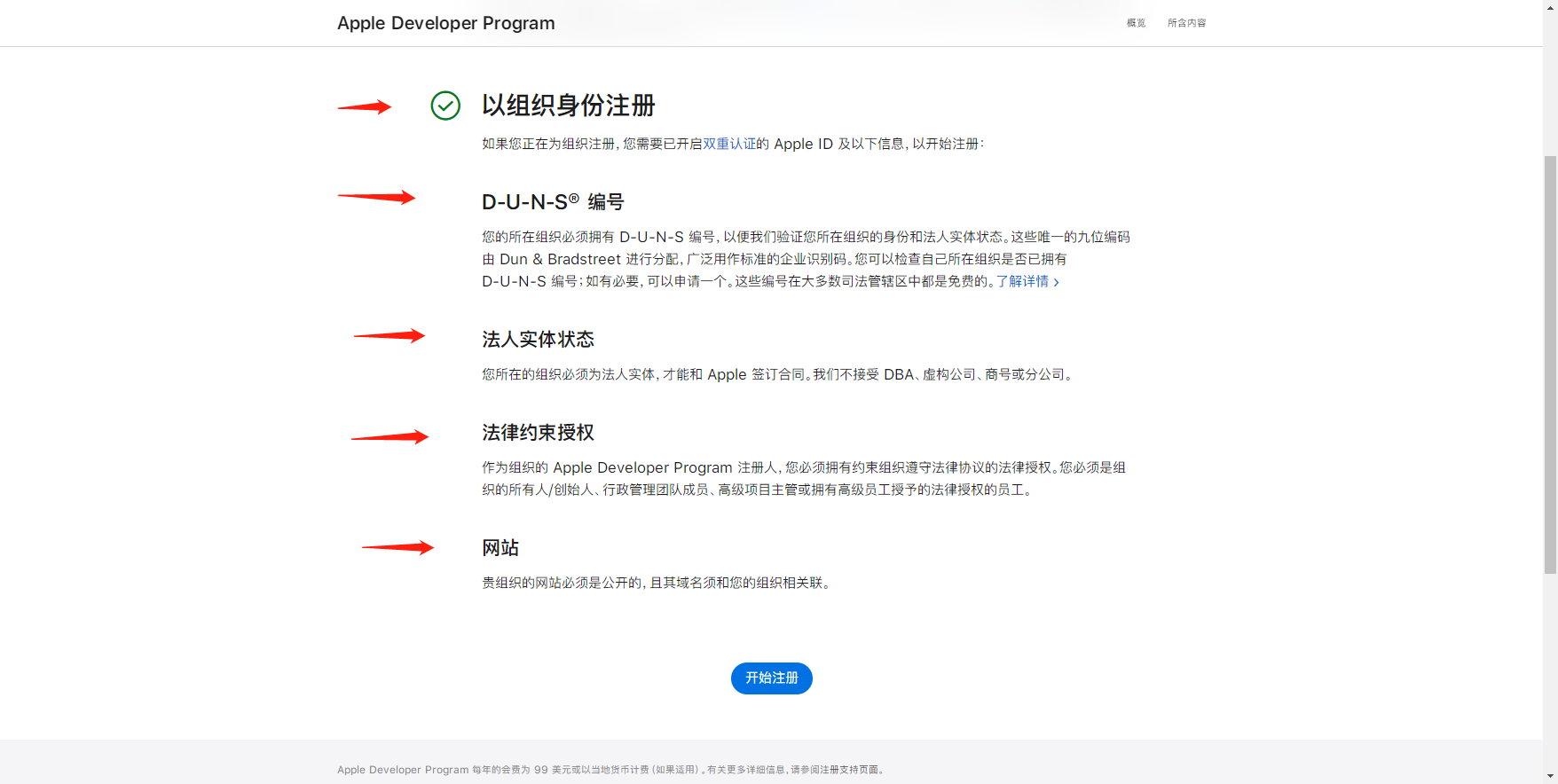Click the text mentioning Dun & Bradstreet
Screen dimensions: 1558x784
806,259
